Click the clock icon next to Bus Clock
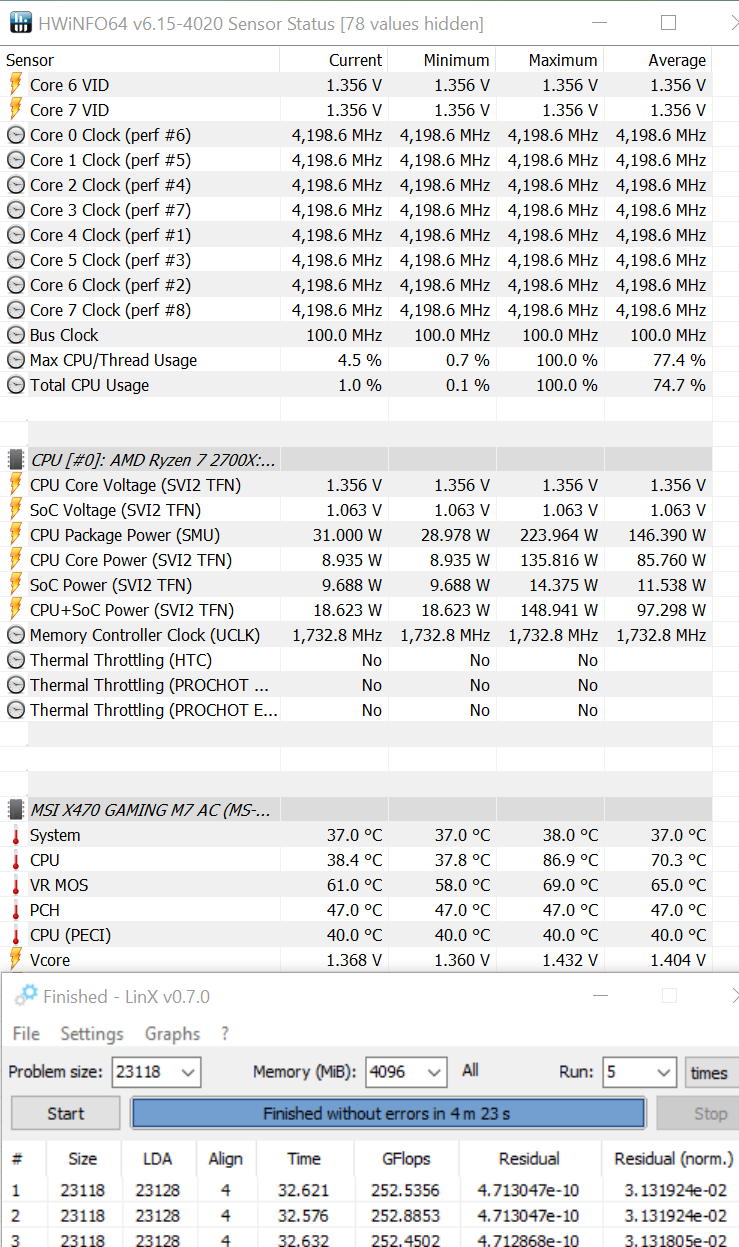 pos(16,335)
